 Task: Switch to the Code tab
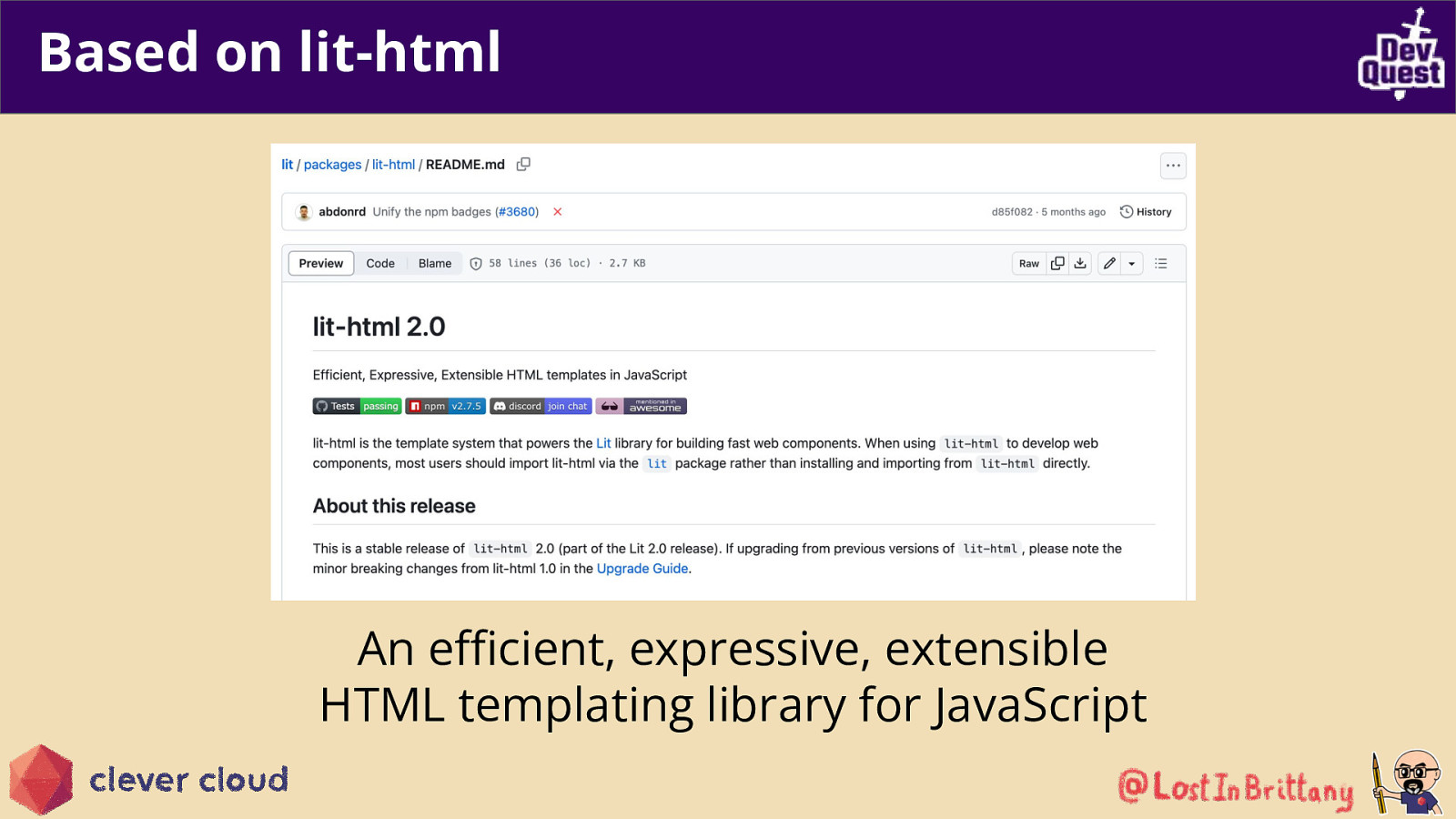pyautogui.click(x=380, y=264)
